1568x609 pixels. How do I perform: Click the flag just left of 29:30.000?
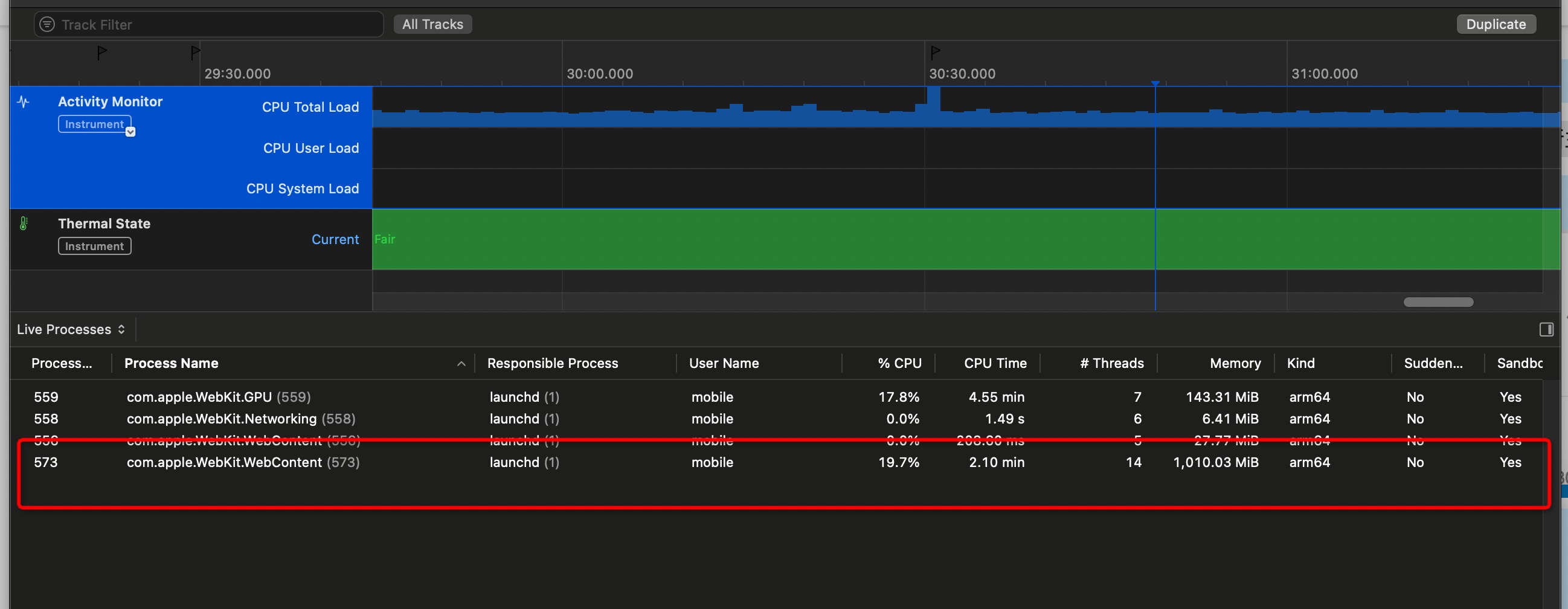tap(194, 53)
